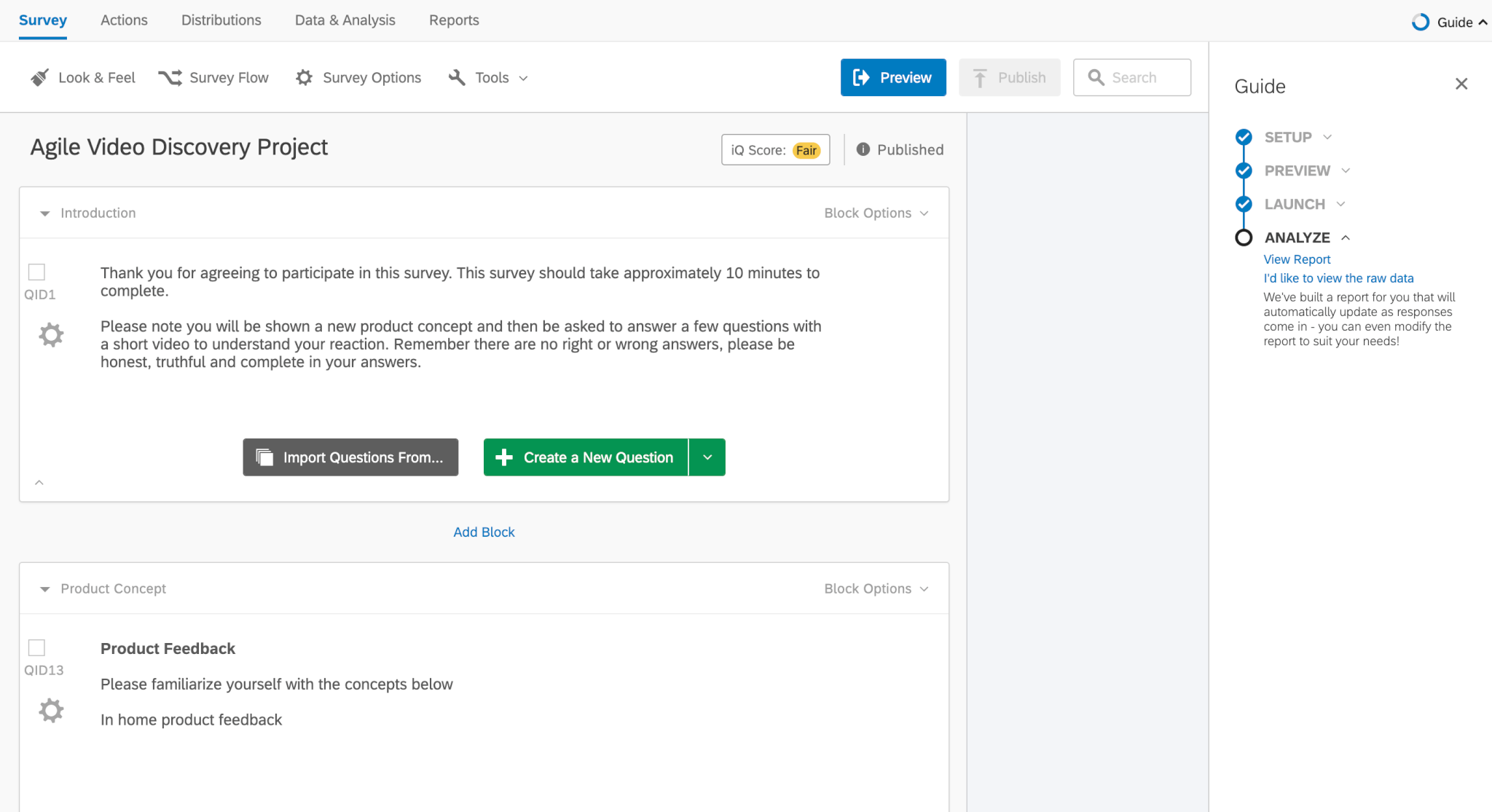This screenshot has width=1492, height=812.
Task: Open QID13 question gear settings
Action: (x=51, y=710)
